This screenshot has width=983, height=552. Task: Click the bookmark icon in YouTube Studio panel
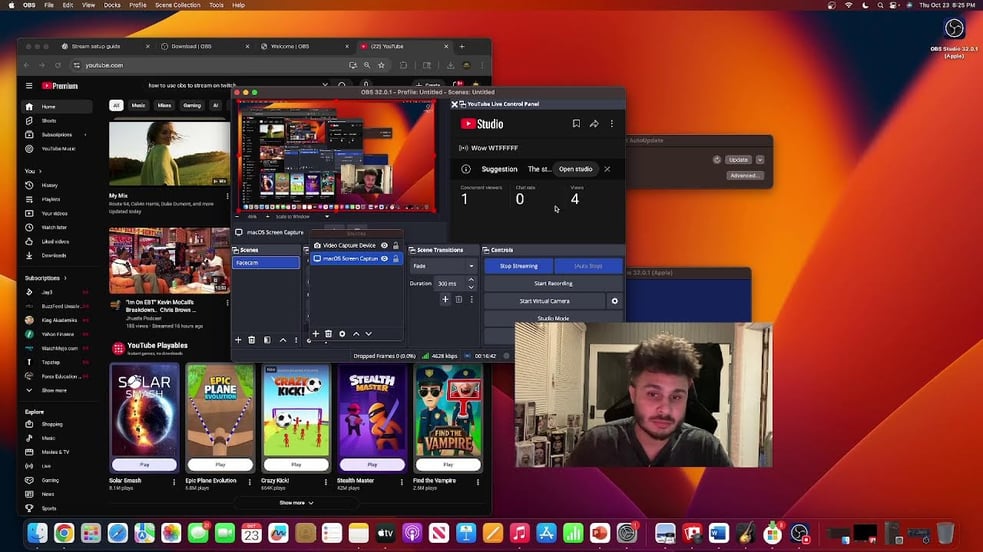pyautogui.click(x=576, y=124)
